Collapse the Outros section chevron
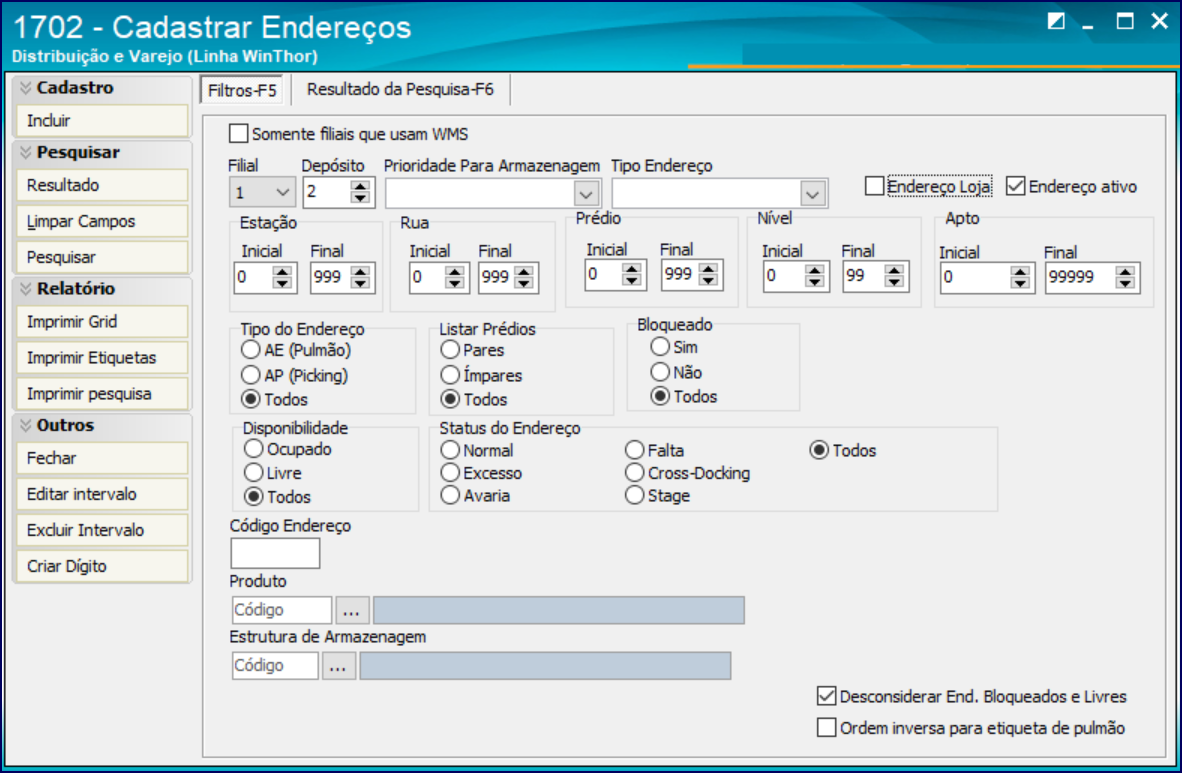The width and height of the screenshot is (1182, 773). click(x=26, y=425)
